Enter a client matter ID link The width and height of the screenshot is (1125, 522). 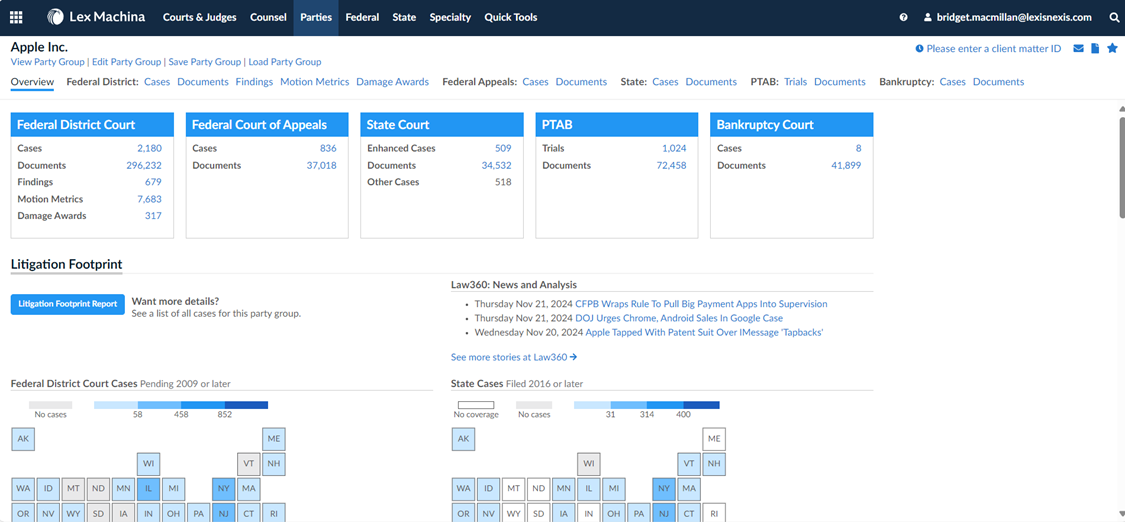point(988,49)
